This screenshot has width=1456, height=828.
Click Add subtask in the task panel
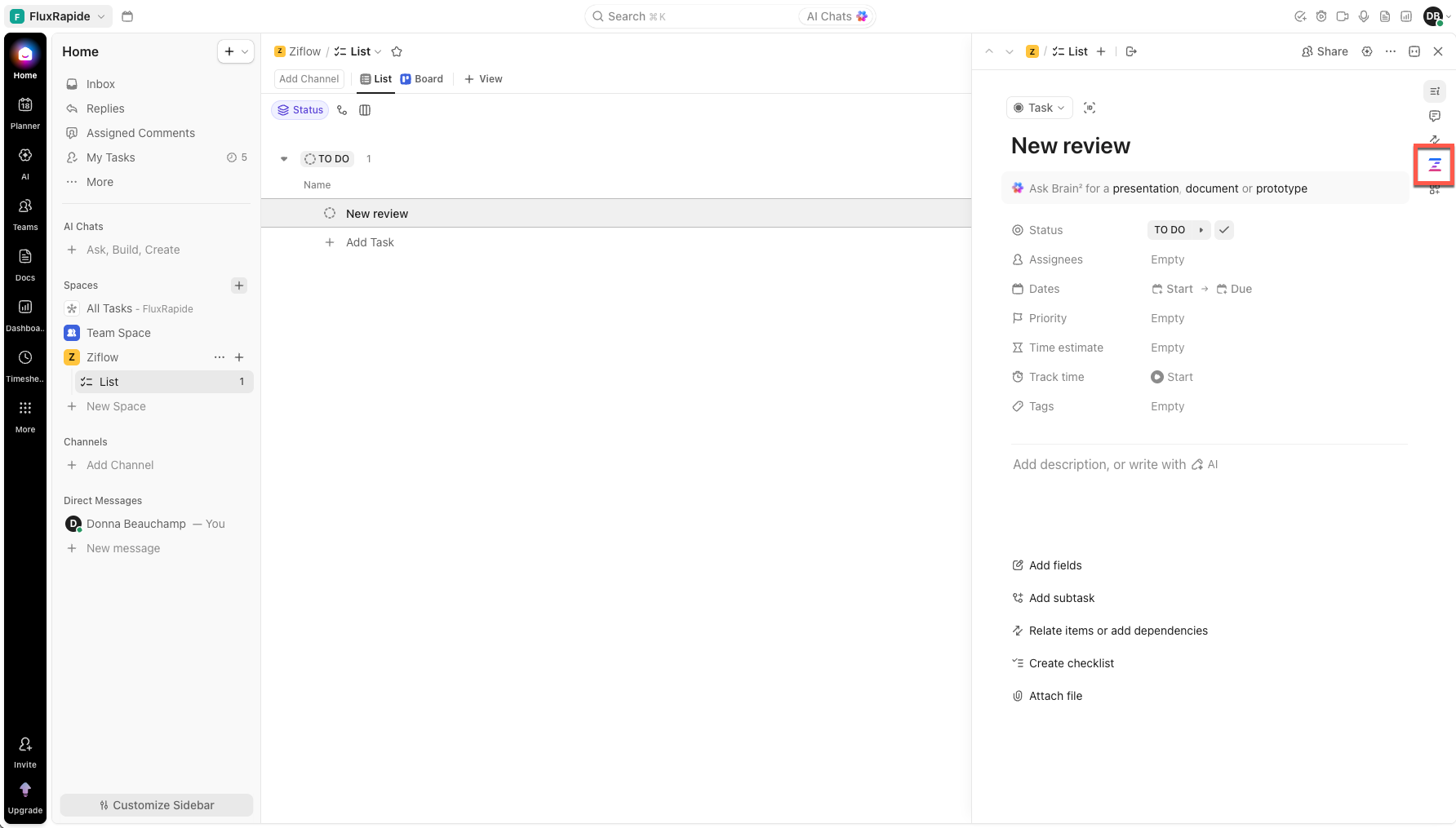[x=1054, y=598]
